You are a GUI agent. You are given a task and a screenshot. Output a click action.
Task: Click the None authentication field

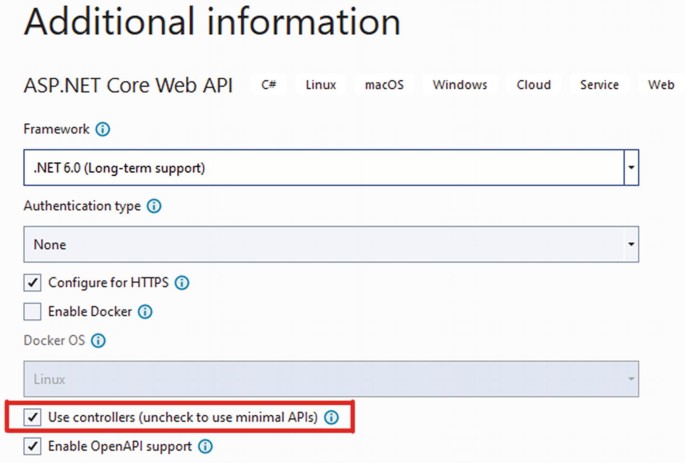point(331,244)
